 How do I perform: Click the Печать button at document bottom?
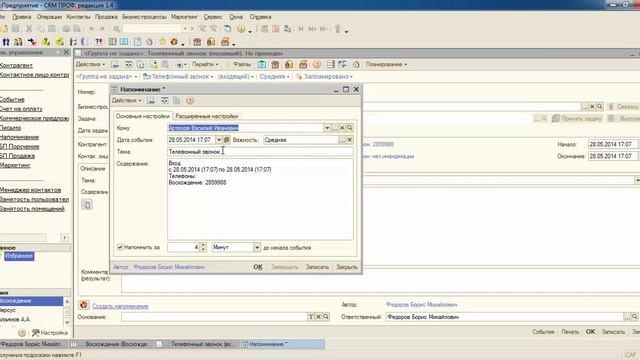coord(570,332)
